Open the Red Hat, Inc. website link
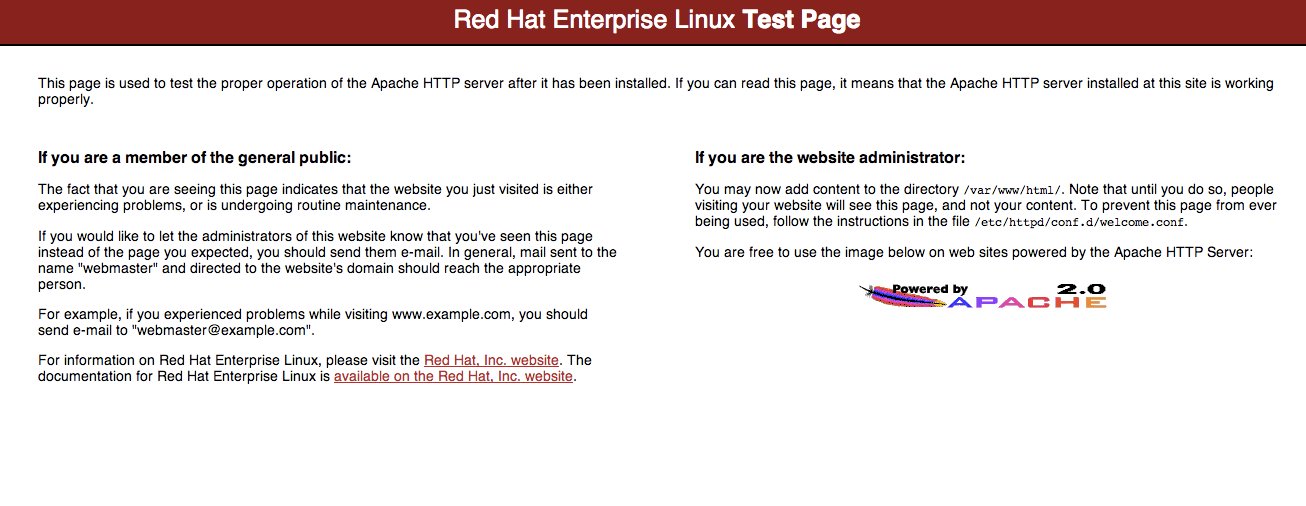The height and width of the screenshot is (506, 1306). click(491, 360)
